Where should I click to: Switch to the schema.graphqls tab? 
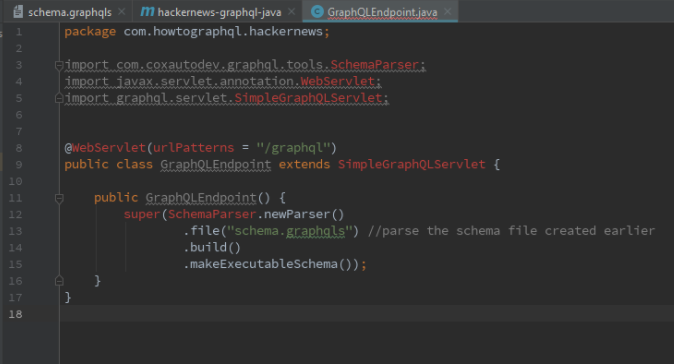pyautogui.click(x=70, y=12)
